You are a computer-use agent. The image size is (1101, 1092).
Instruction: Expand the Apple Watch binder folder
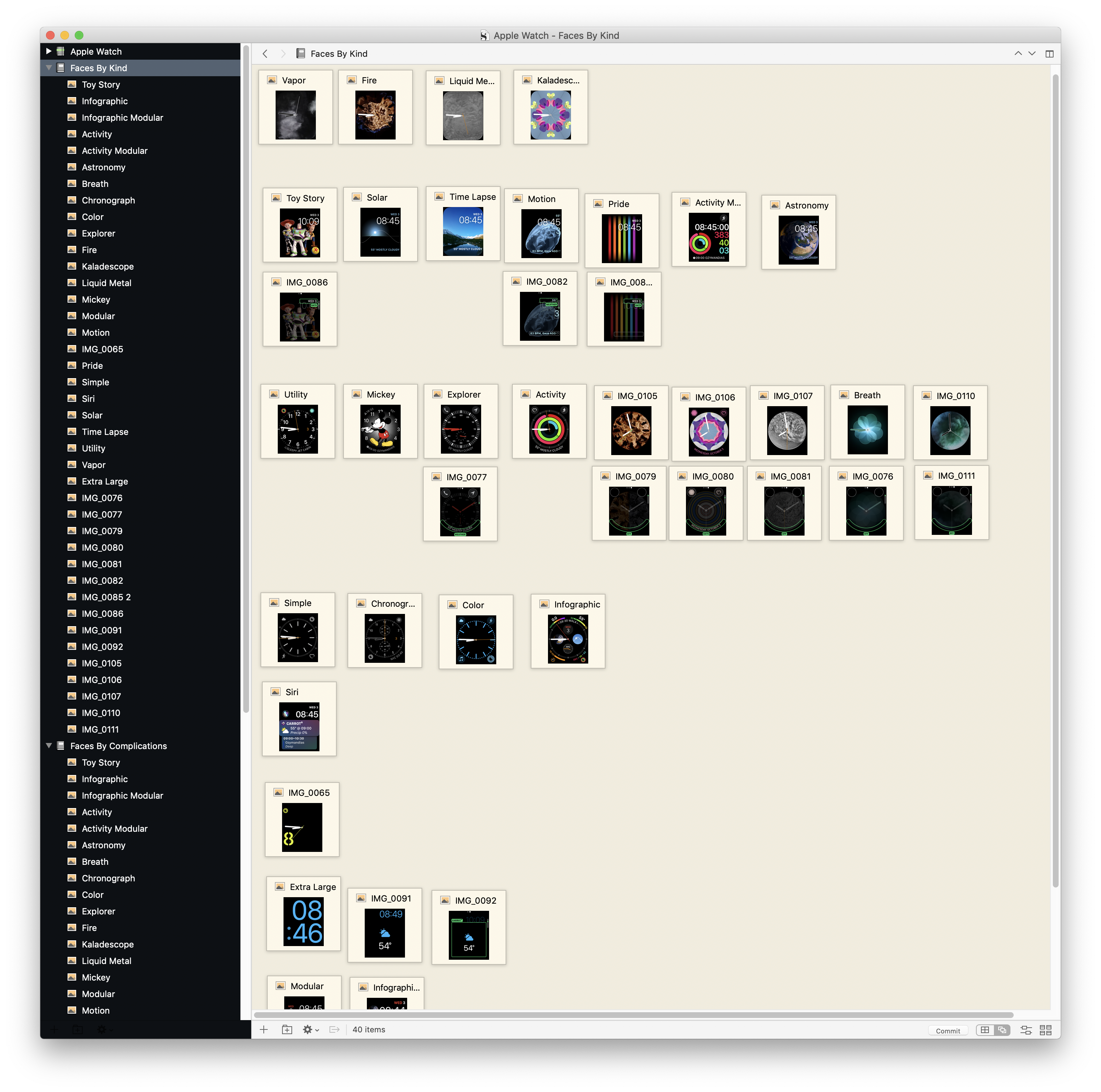pyautogui.click(x=49, y=51)
